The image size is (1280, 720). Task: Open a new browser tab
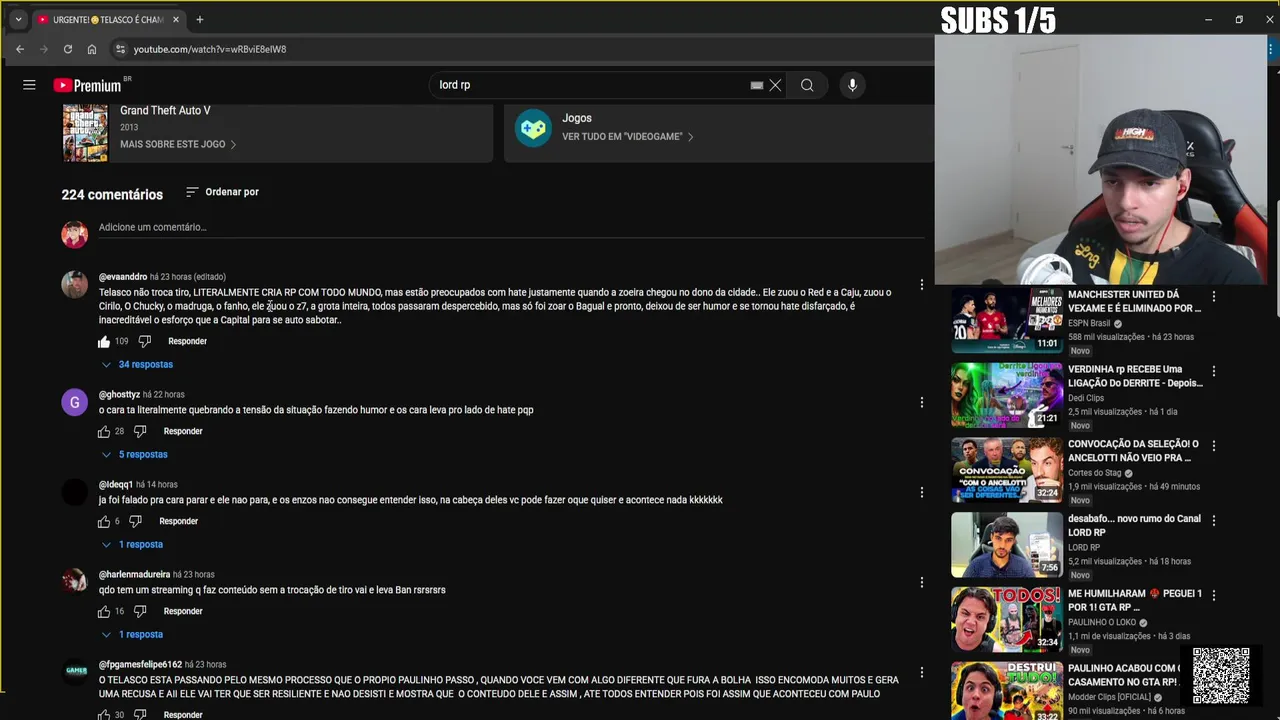pyautogui.click(x=199, y=19)
